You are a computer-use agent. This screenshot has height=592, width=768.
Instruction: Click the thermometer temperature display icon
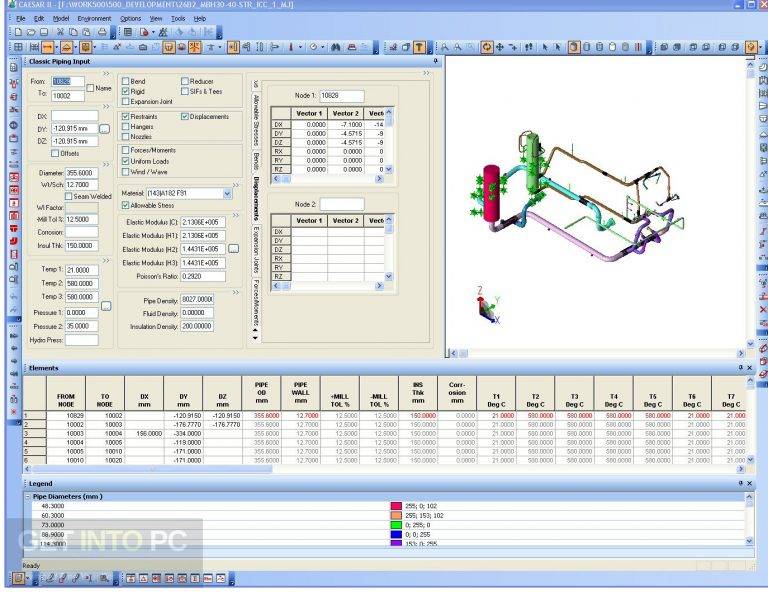(x=290, y=47)
